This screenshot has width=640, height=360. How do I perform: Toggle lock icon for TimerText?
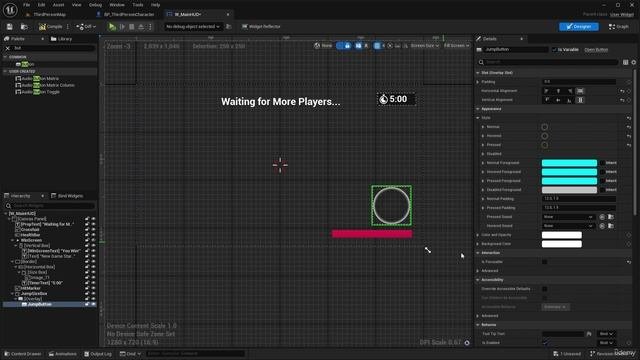click(x=87, y=283)
